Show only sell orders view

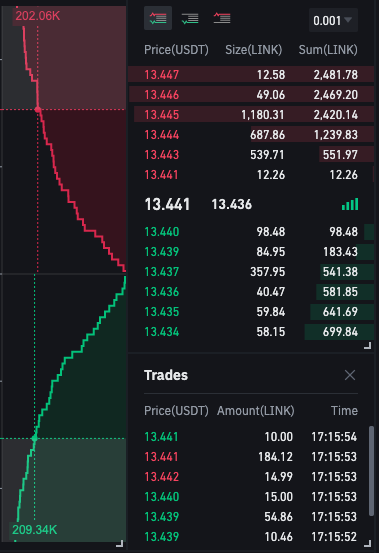(222, 18)
